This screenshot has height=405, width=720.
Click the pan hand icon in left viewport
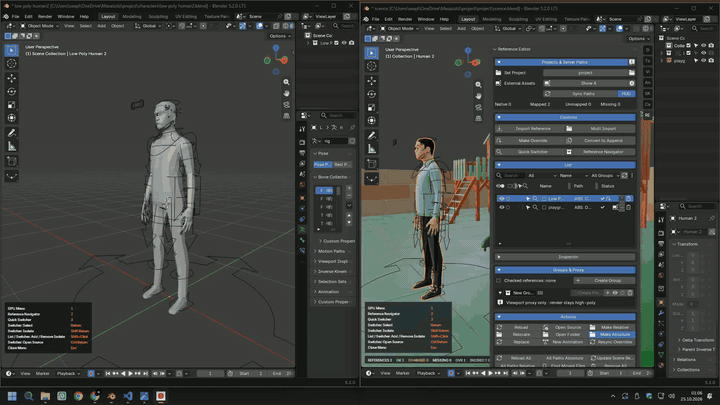click(287, 93)
